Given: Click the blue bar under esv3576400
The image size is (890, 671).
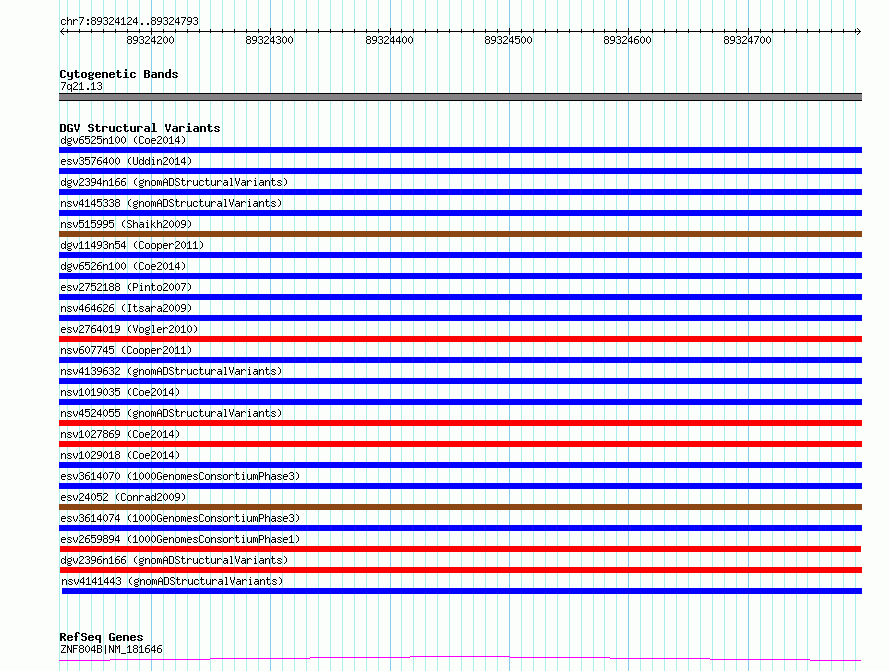Looking at the screenshot, I should click(x=460, y=171).
